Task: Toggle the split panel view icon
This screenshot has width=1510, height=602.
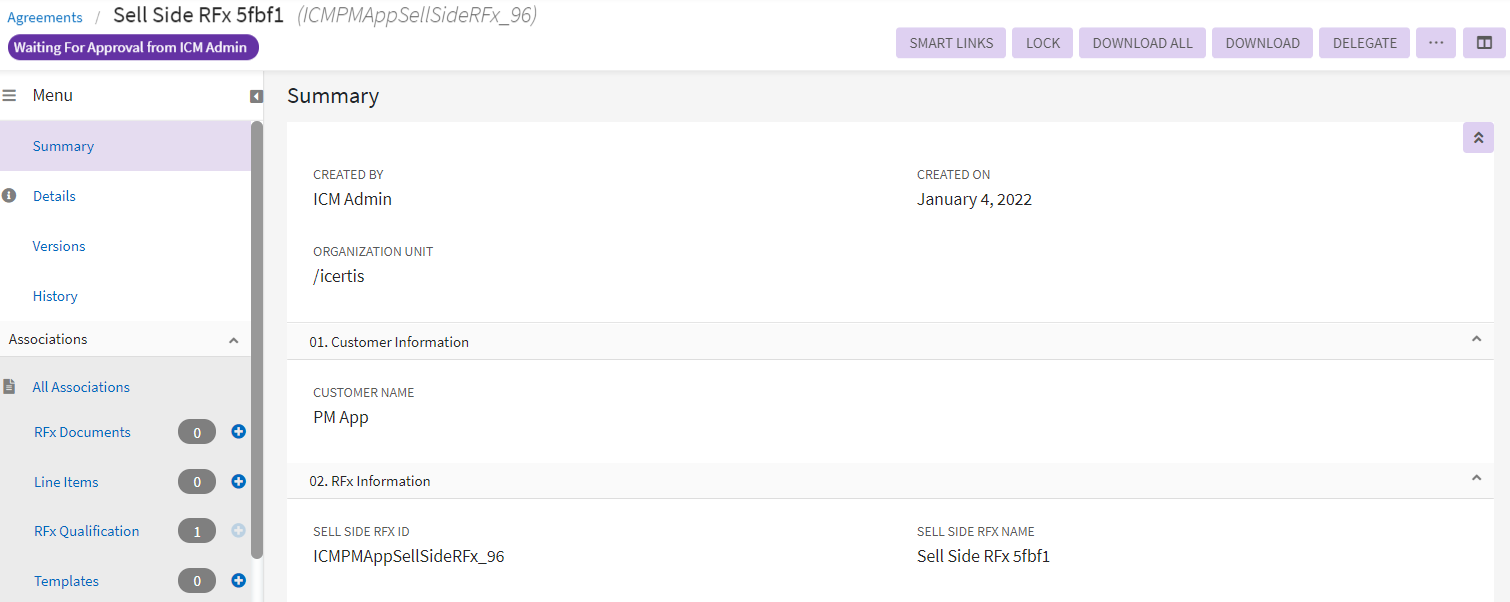Action: point(1484,43)
